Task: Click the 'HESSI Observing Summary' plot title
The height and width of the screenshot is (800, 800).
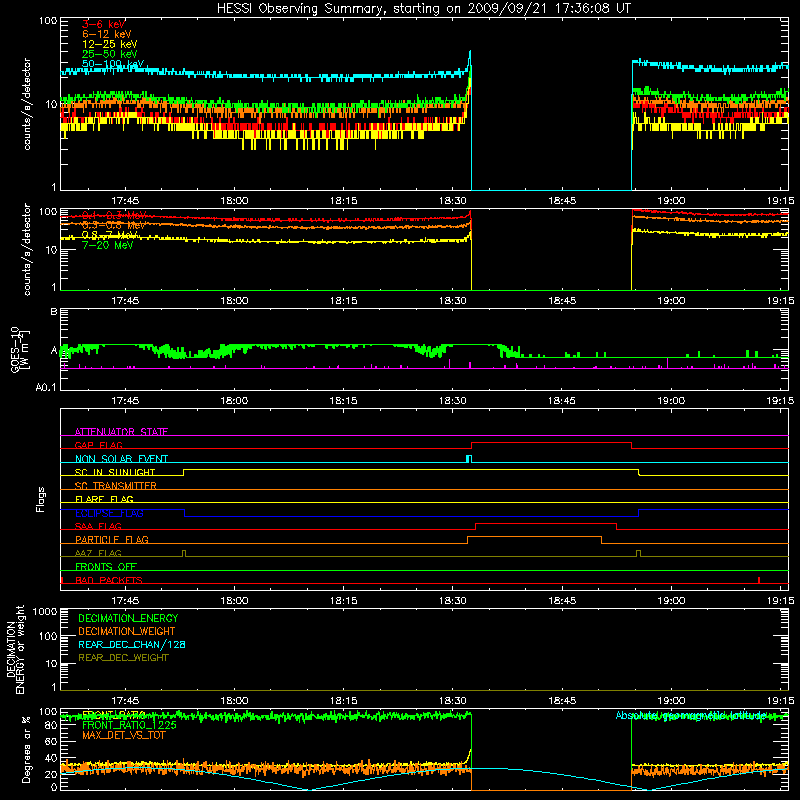Action: click(423, 9)
